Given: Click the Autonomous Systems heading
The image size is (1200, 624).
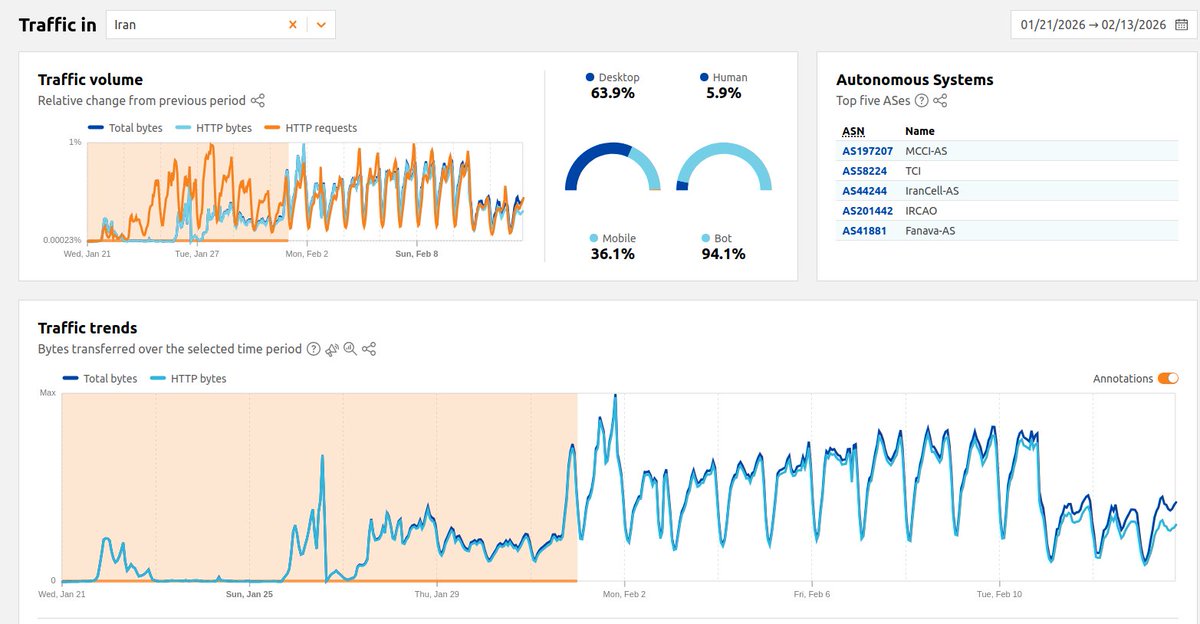Looking at the screenshot, I should click(915, 79).
